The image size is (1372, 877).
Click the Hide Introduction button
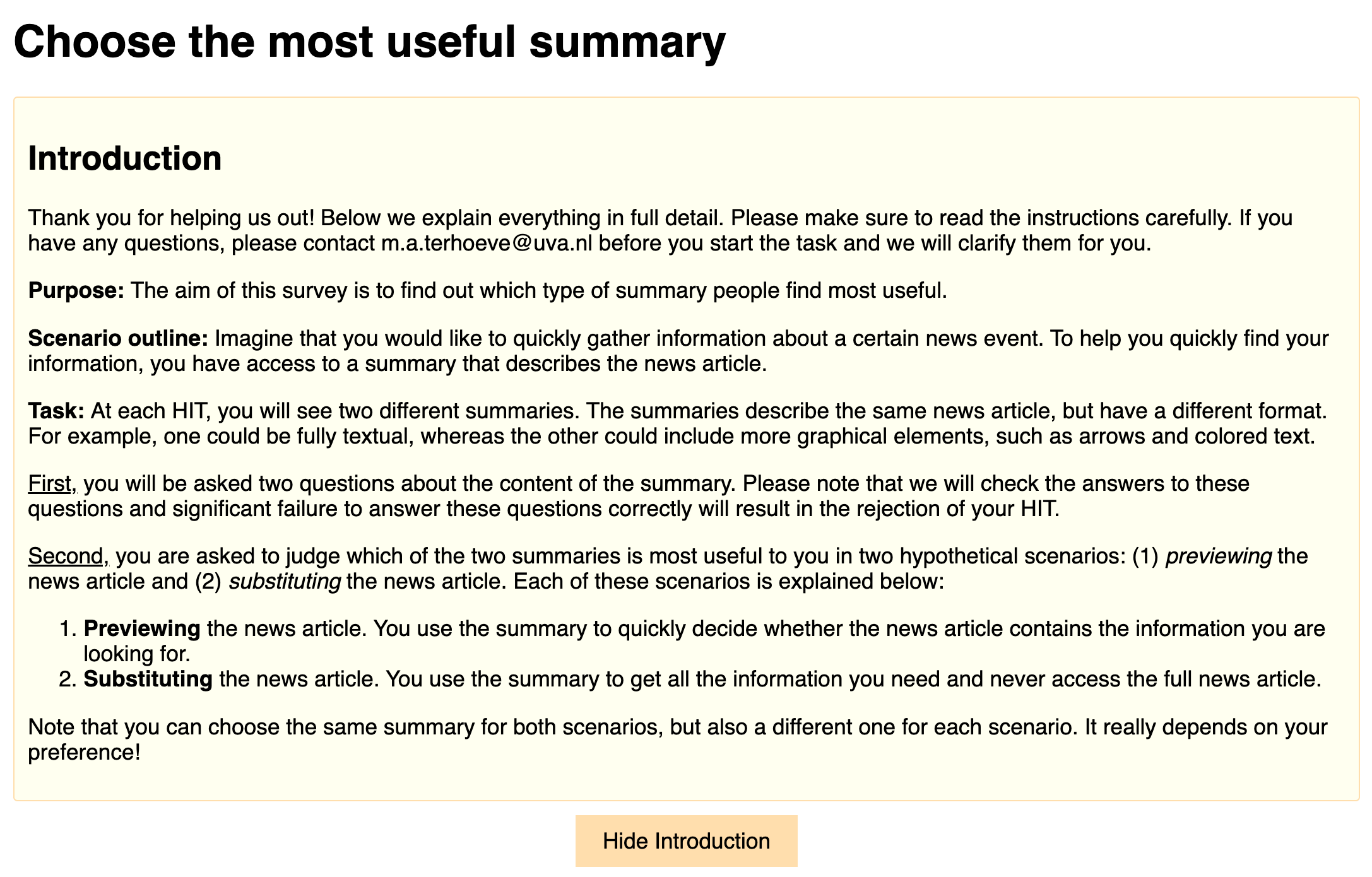[x=686, y=840]
